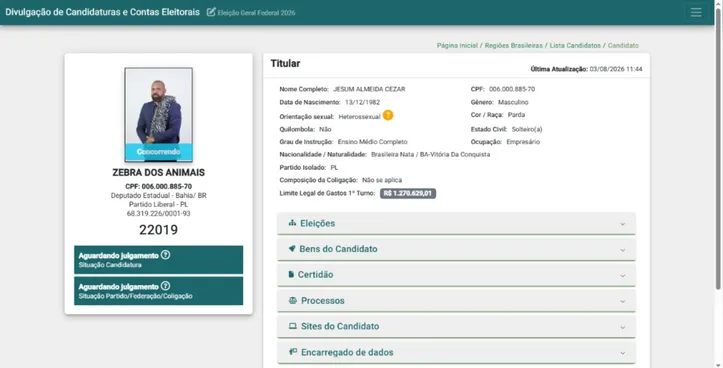Image resolution: width=723 pixels, height=368 pixels.
Task: Click the Ensino Médio Completo value
Action: (373, 142)
